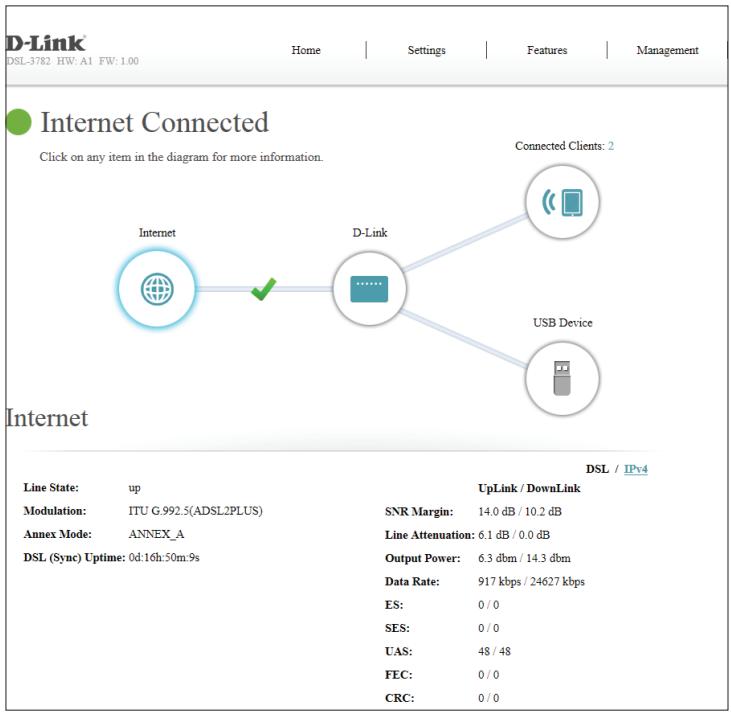Click the DSL Sync Uptime value

pos(164,557)
